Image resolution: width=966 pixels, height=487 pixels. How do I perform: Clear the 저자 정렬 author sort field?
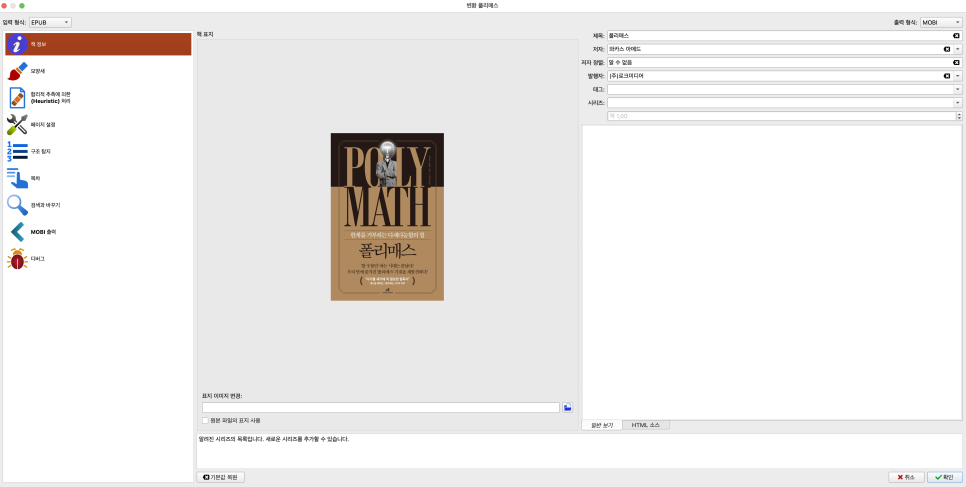(x=956, y=63)
